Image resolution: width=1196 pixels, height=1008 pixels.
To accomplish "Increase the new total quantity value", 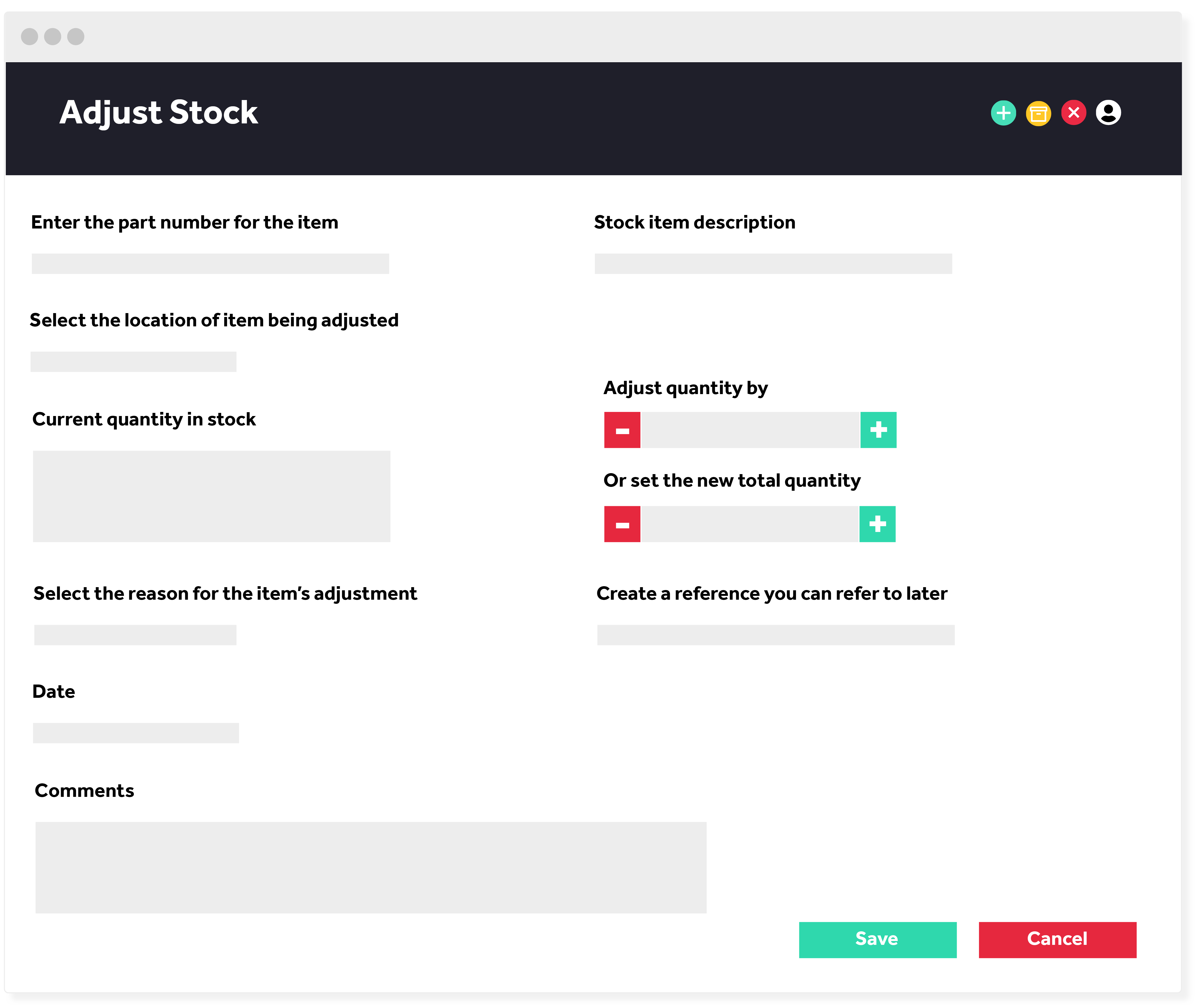I will 877,524.
